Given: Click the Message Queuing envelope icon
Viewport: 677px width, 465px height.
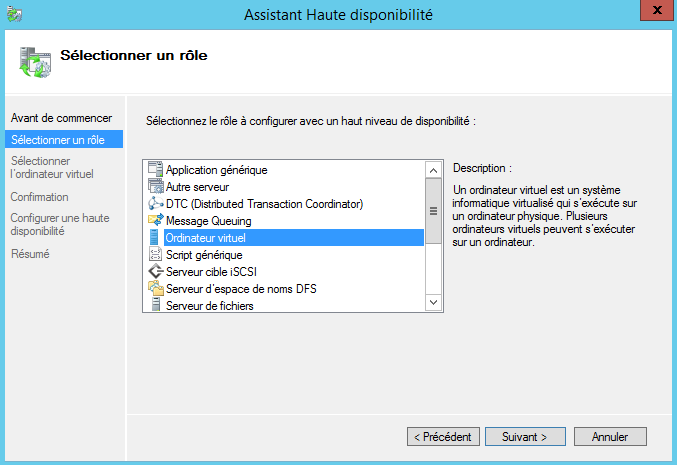Looking at the screenshot, I should point(155,221).
